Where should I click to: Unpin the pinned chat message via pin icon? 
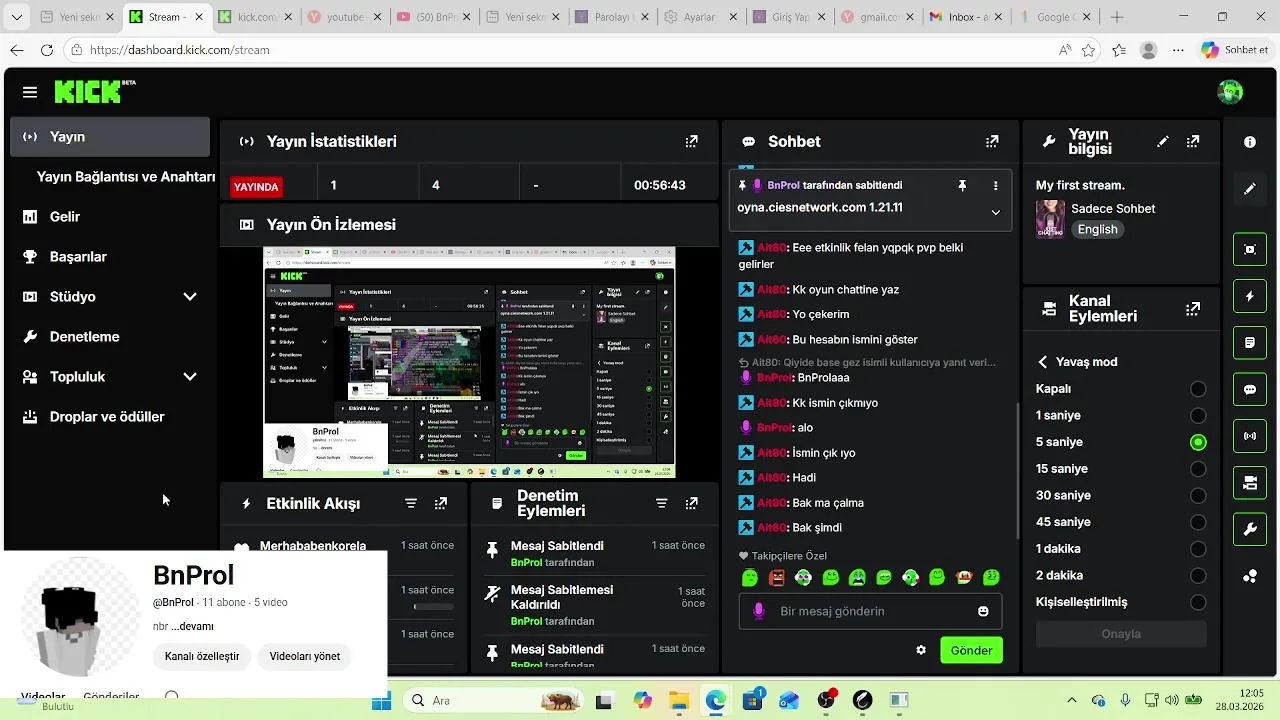[x=962, y=186]
